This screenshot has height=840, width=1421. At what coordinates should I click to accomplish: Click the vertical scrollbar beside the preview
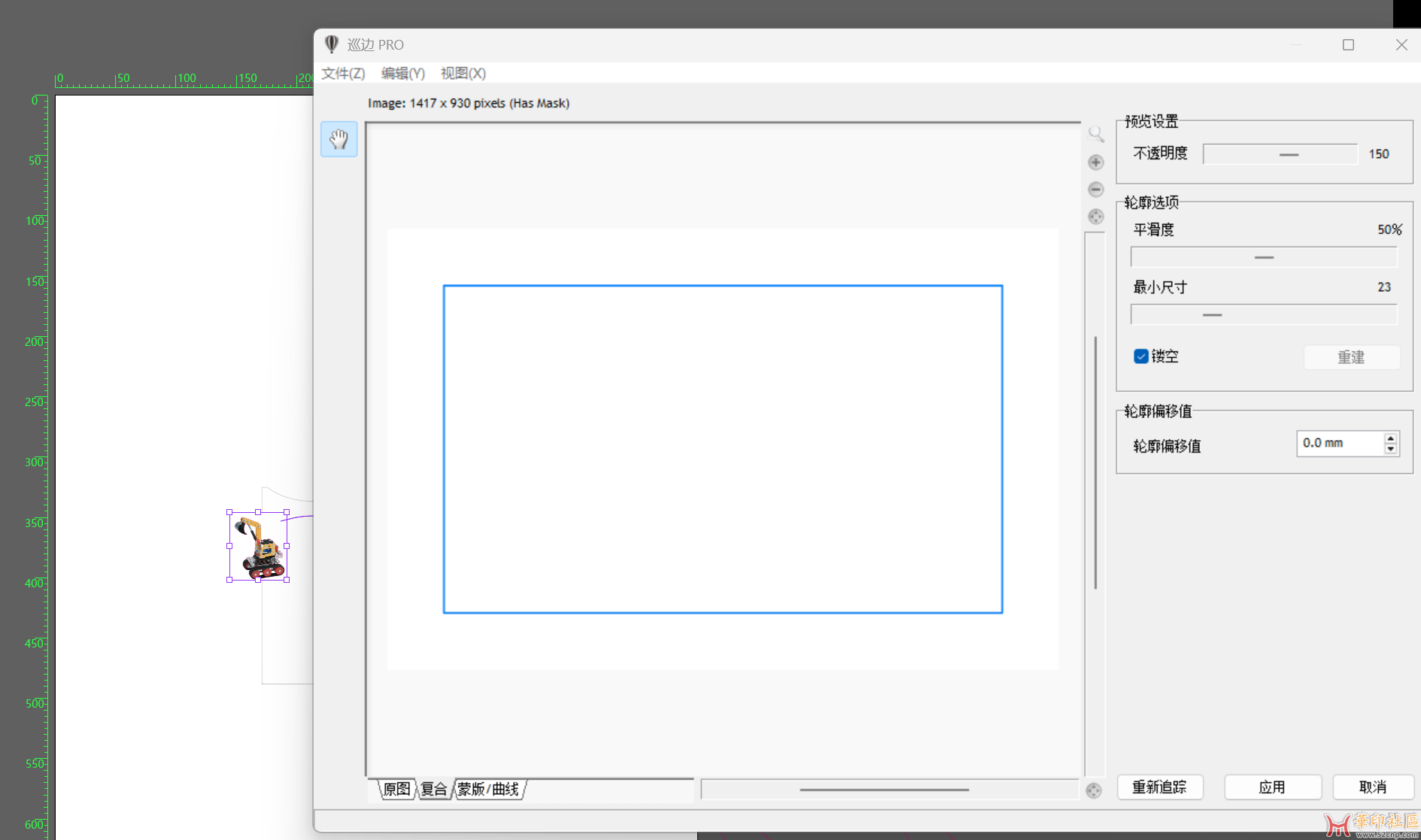[x=1095, y=504]
